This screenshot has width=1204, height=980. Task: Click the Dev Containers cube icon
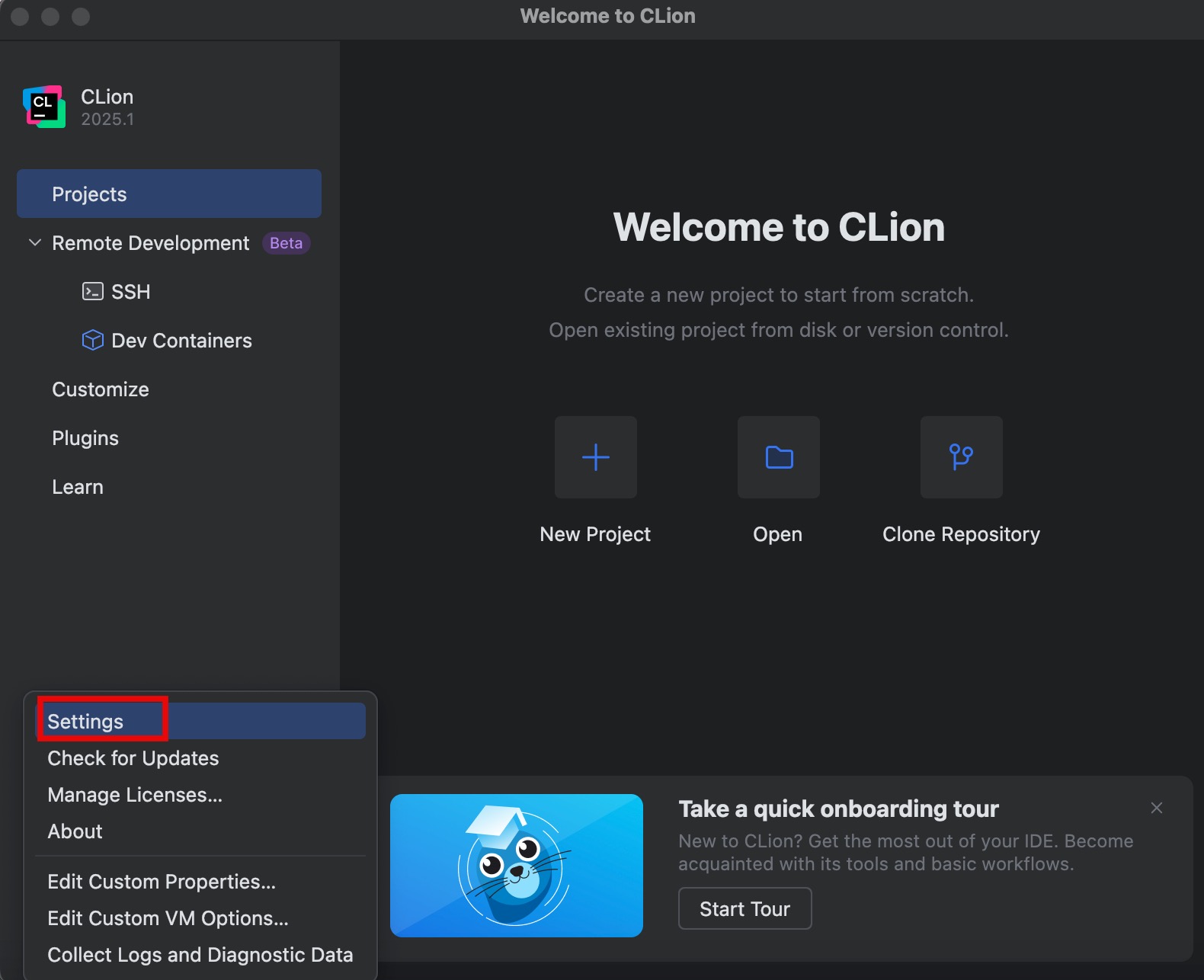(x=92, y=340)
